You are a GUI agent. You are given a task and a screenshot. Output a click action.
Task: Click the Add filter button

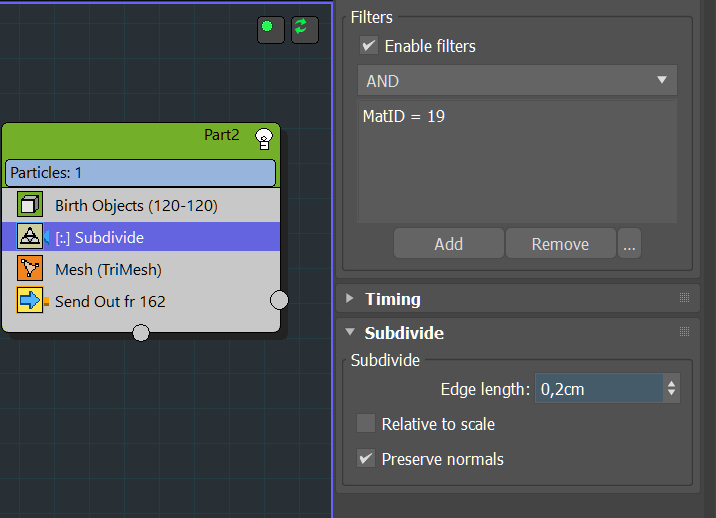449,243
